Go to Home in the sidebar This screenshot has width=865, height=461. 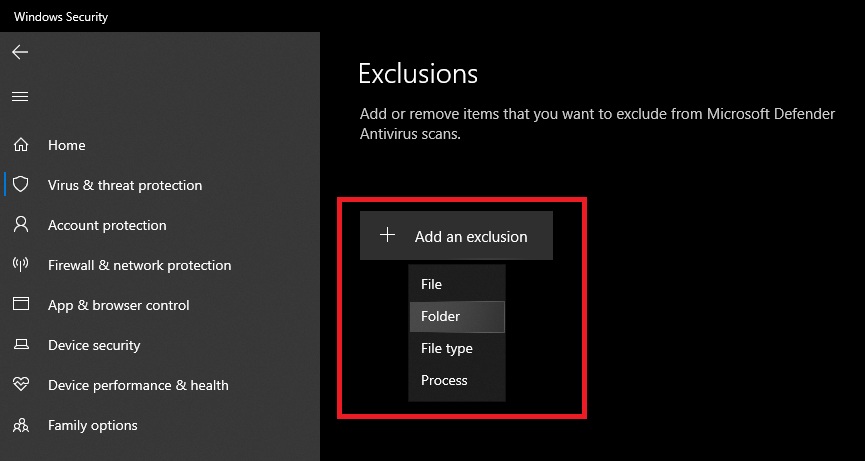(x=67, y=145)
